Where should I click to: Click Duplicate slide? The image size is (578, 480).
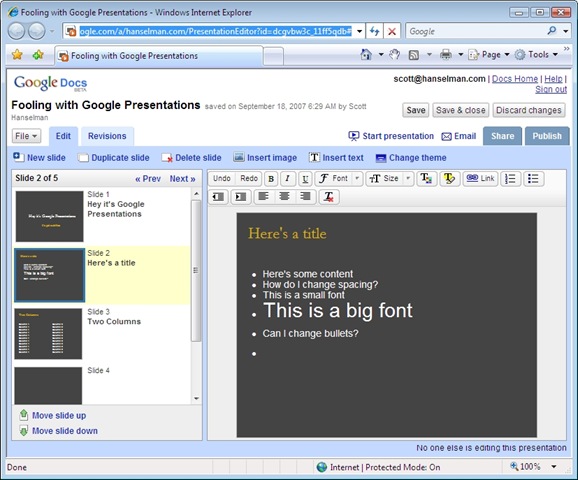pyautogui.click(x=114, y=158)
